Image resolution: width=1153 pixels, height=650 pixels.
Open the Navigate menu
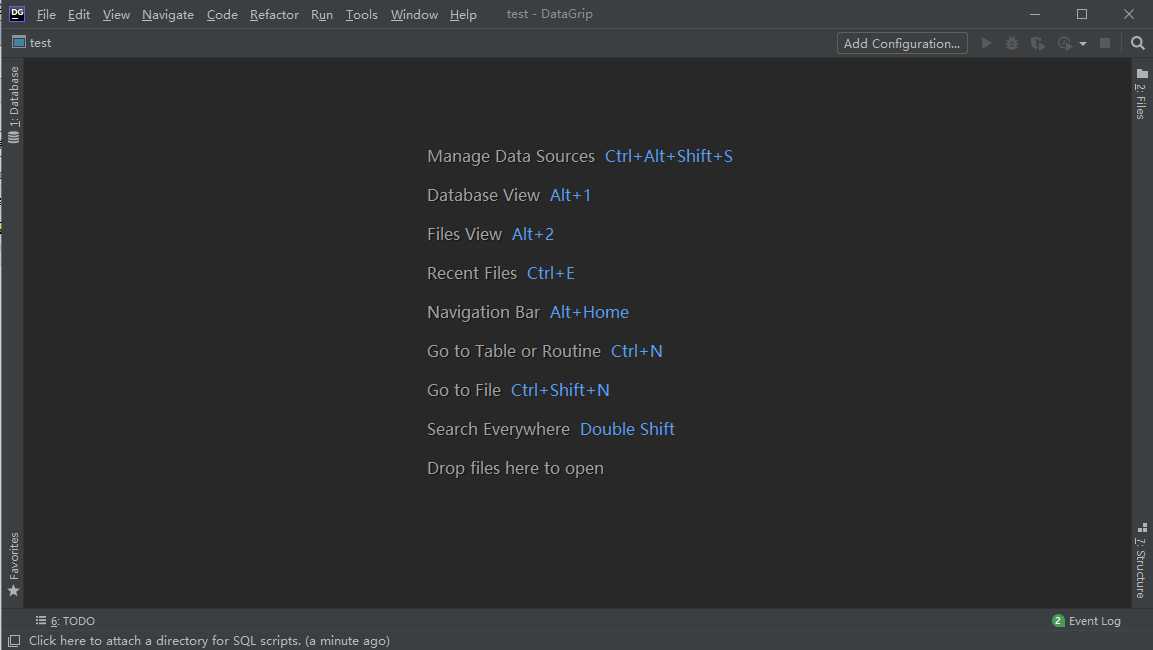pyautogui.click(x=168, y=15)
